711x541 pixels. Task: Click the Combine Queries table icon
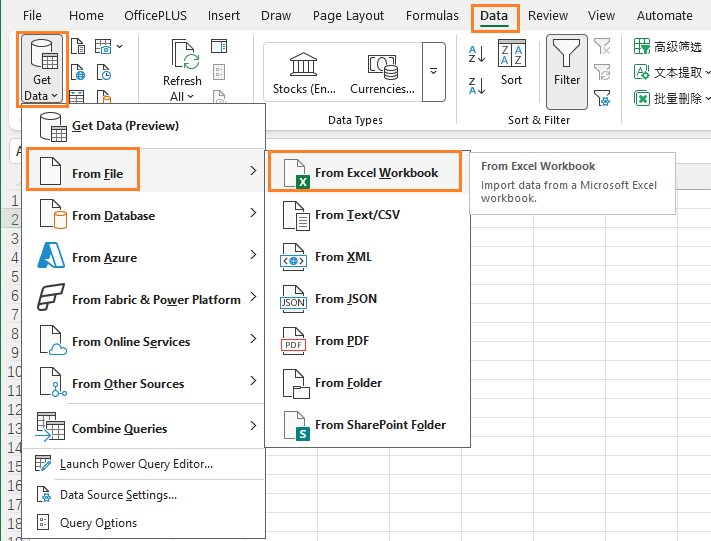[51, 427]
